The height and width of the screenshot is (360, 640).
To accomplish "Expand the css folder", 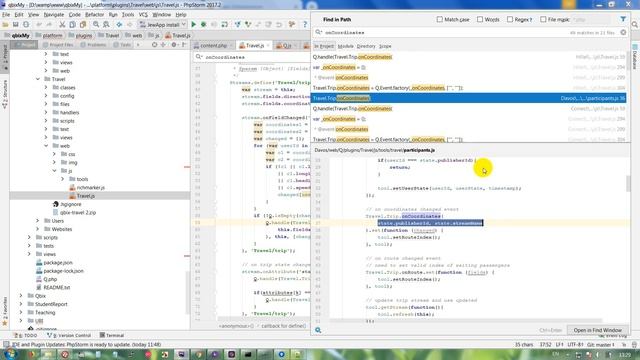I will coord(54,154).
